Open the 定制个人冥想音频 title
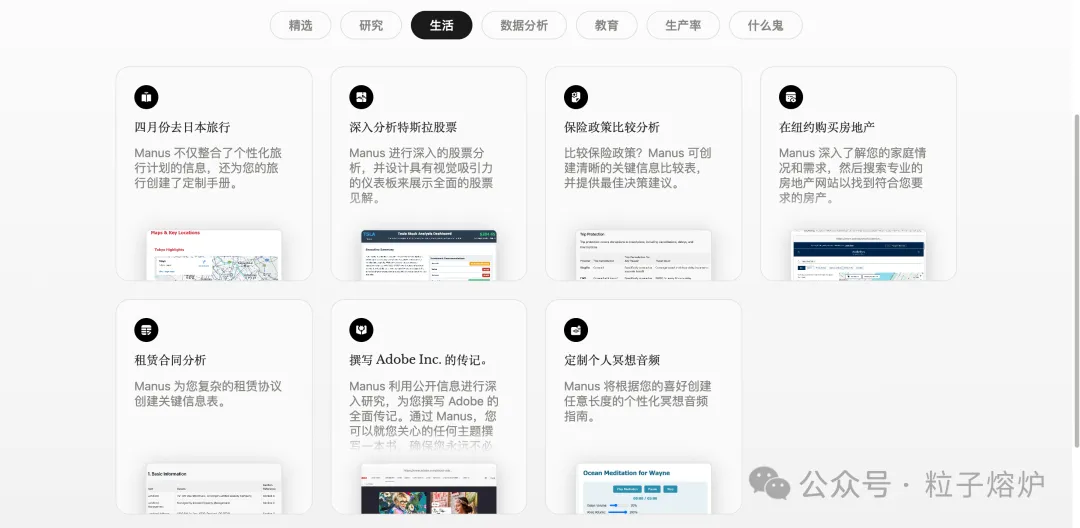1080x528 pixels. click(612, 360)
